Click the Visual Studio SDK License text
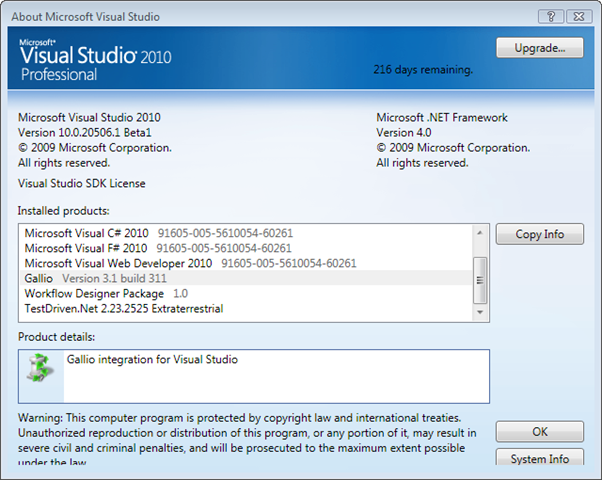Screen dimensions: 602x480 click(82, 184)
